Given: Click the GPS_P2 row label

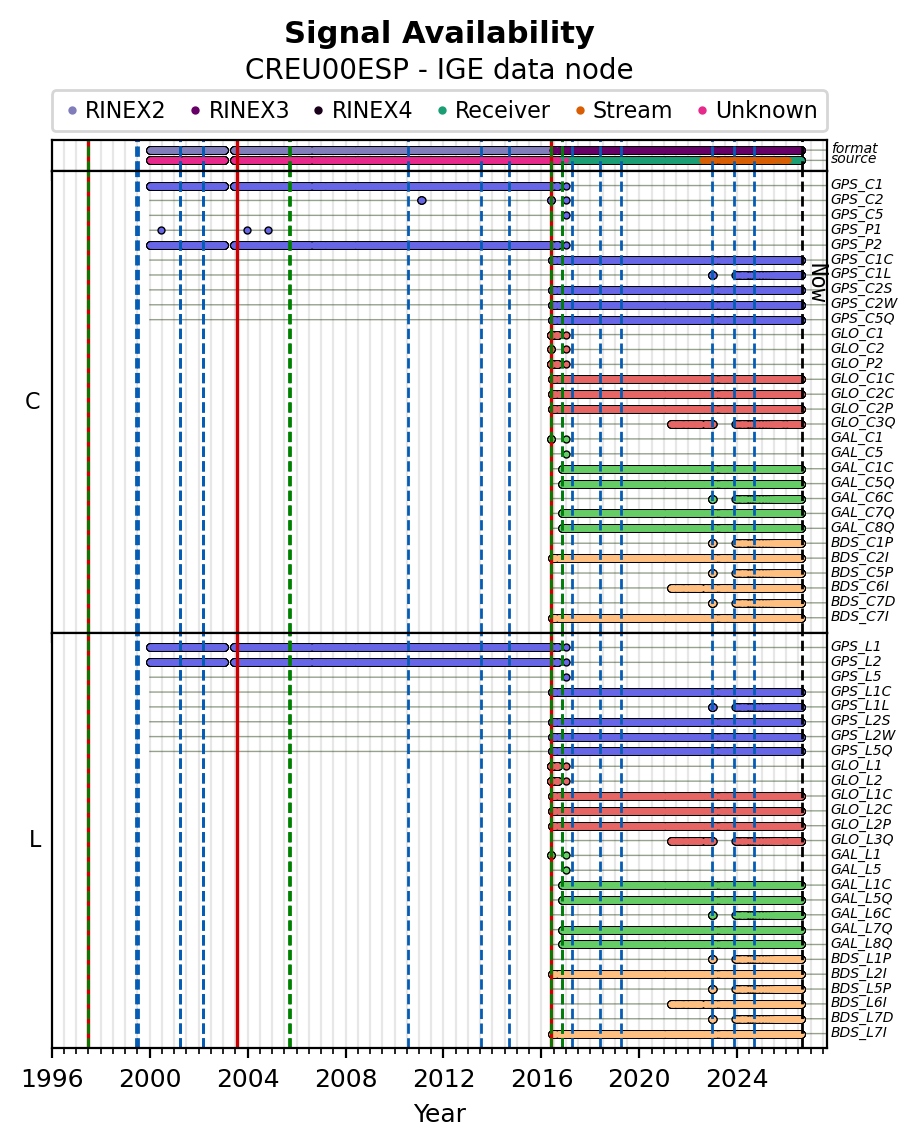Looking at the screenshot, I should (x=857, y=244).
